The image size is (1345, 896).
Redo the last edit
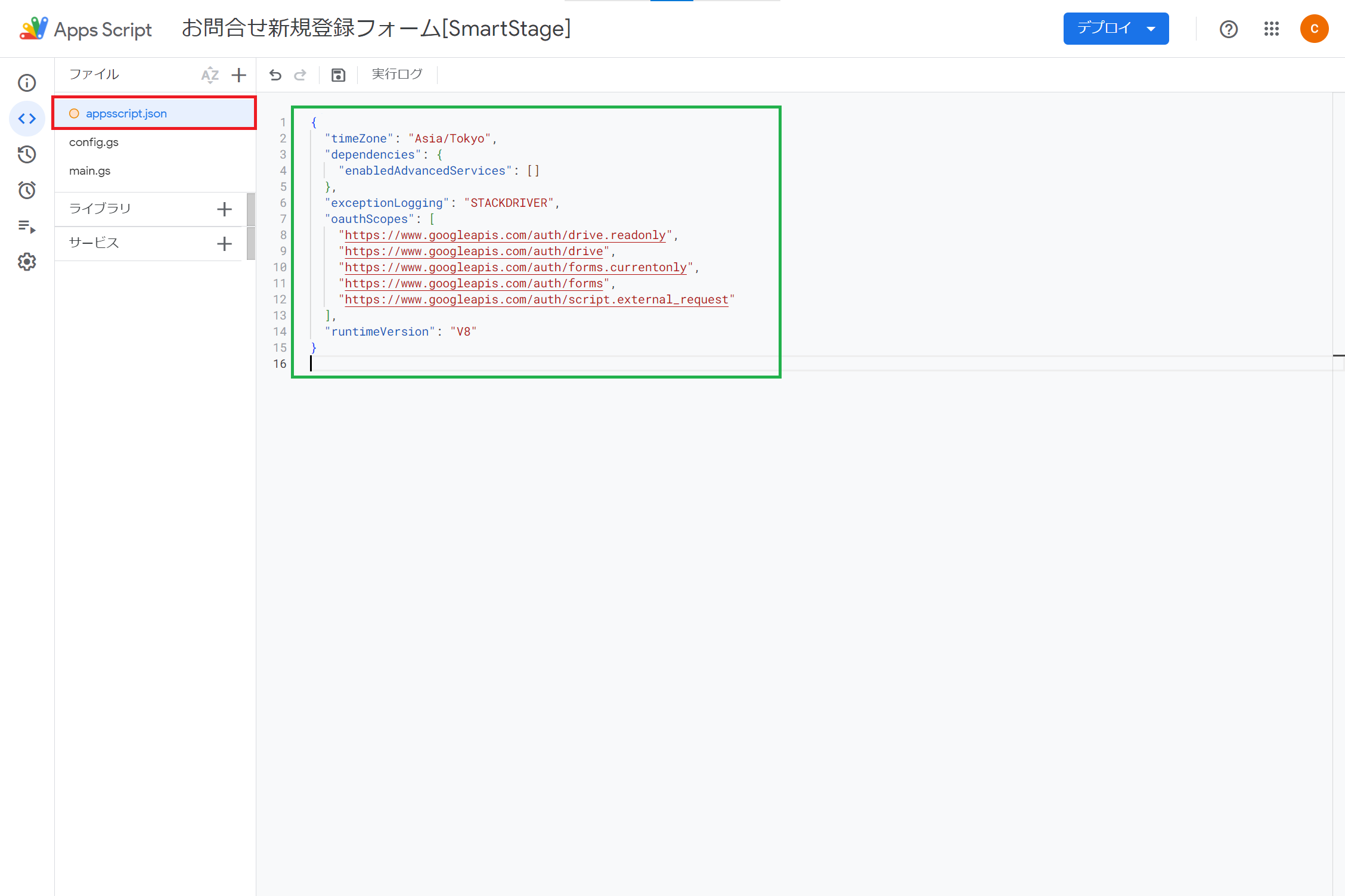pos(300,75)
